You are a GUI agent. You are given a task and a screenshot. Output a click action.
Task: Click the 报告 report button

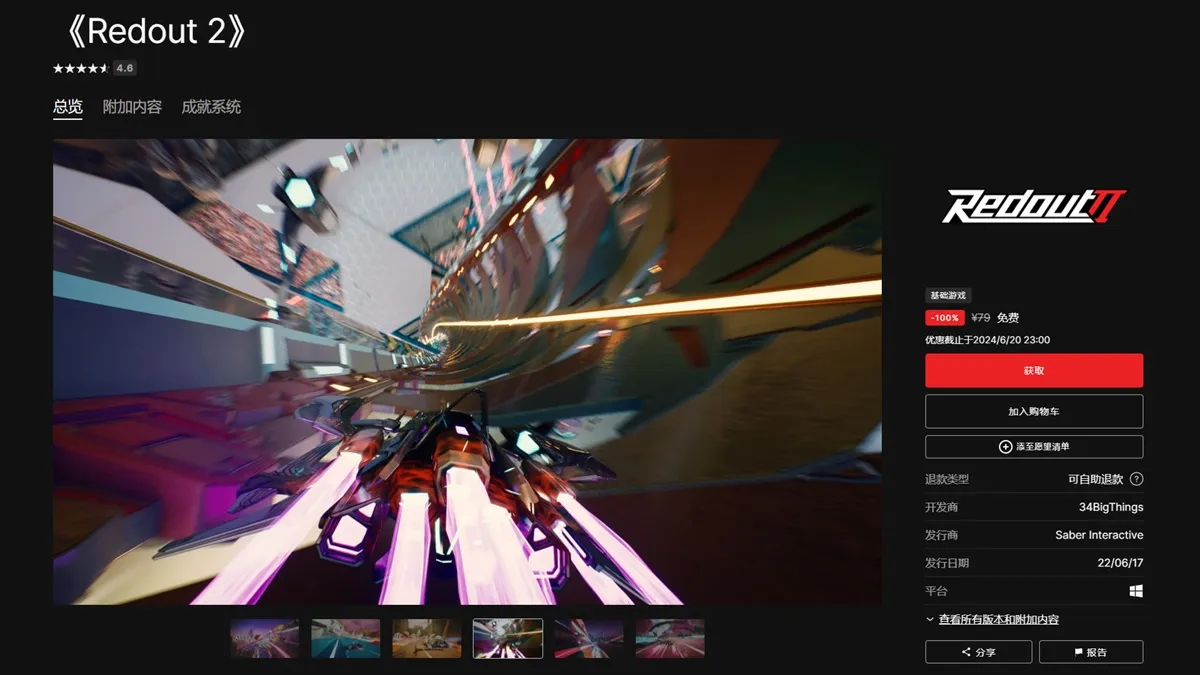click(x=1091, y=652)
